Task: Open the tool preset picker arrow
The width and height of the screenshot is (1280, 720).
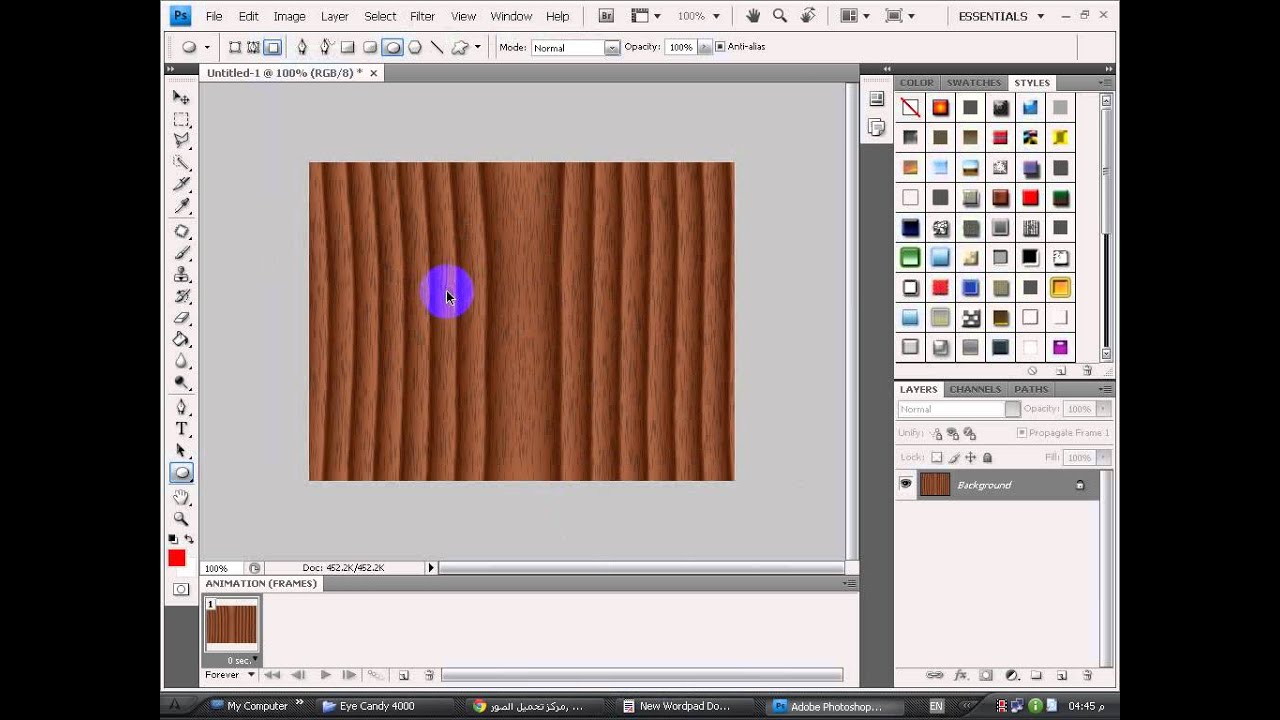Action: [207, 47]
